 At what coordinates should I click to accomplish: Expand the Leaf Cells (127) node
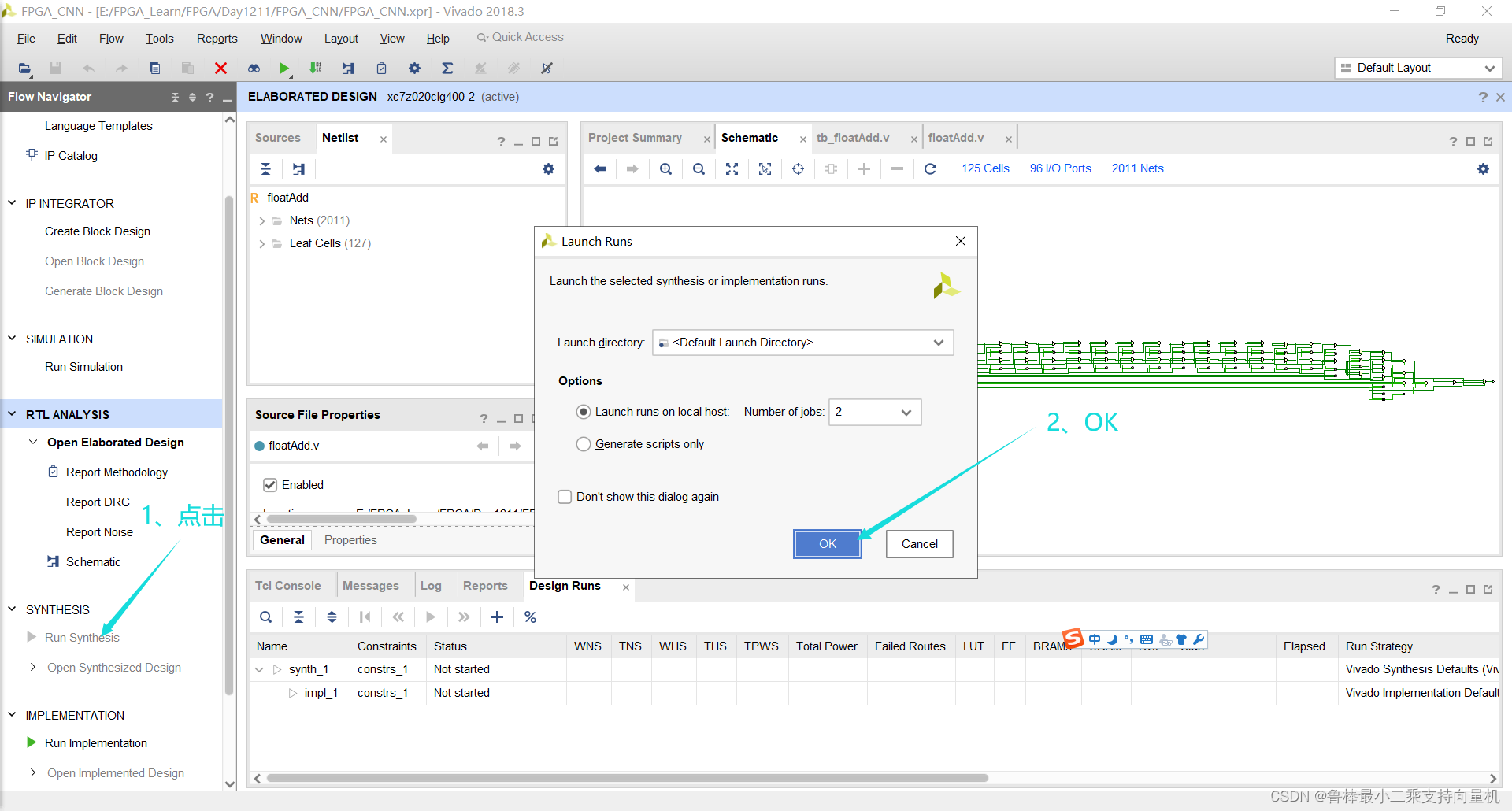coord(261,244)
